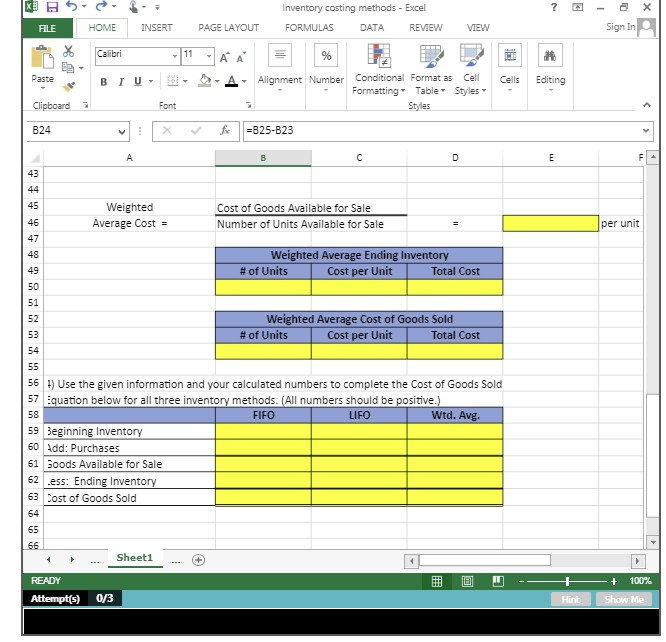Toggle Italic formatting
The width and height of the screenshot is (666, 642).
tap(121, 82)
